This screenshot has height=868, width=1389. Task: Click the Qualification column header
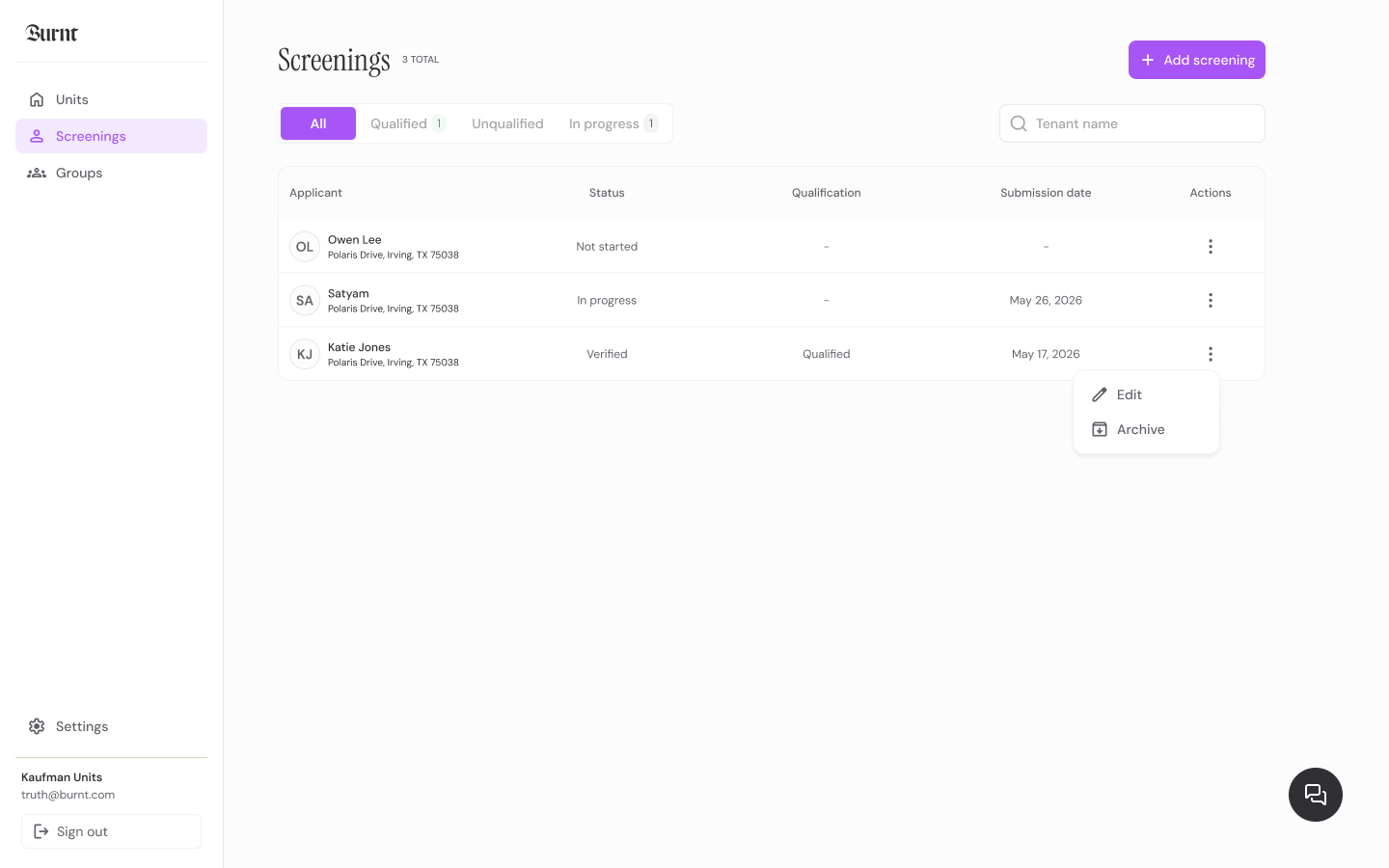click(x=827, y=193)
